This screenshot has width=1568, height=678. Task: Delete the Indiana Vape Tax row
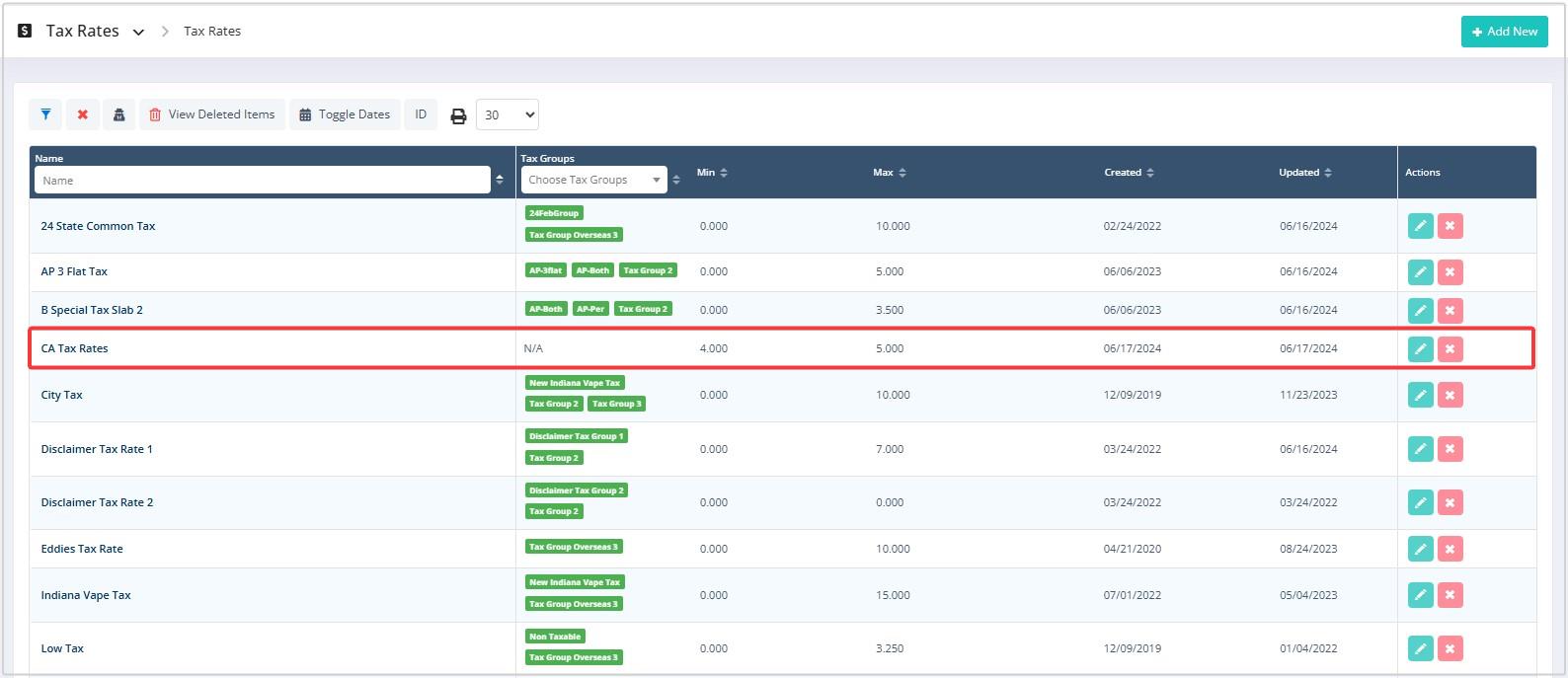coord(1450,595)
